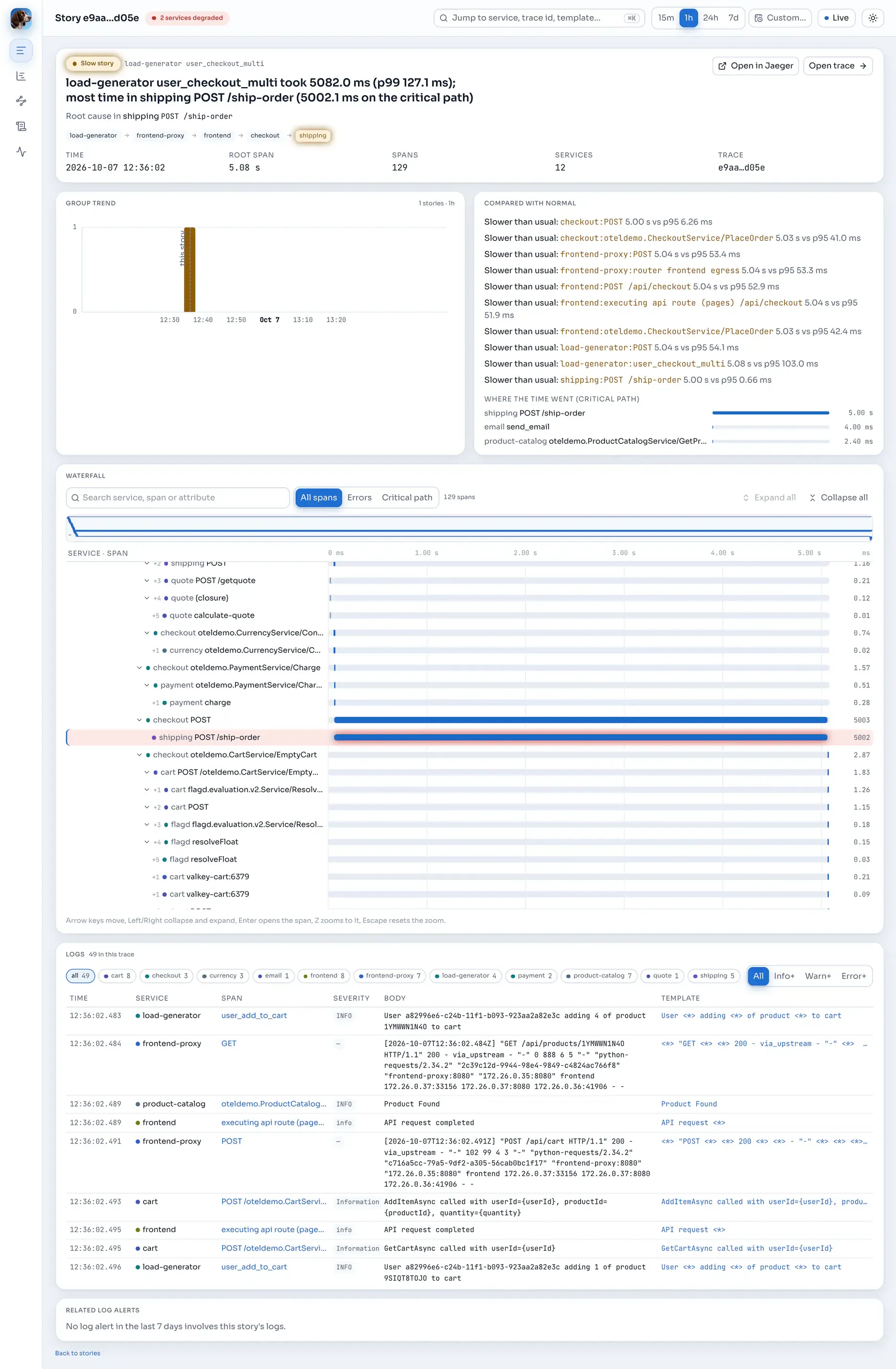This screenshot has width=896, height=1369.
Task: Collapse the quote POST /getquote span chevron
Action: point(146,581)
